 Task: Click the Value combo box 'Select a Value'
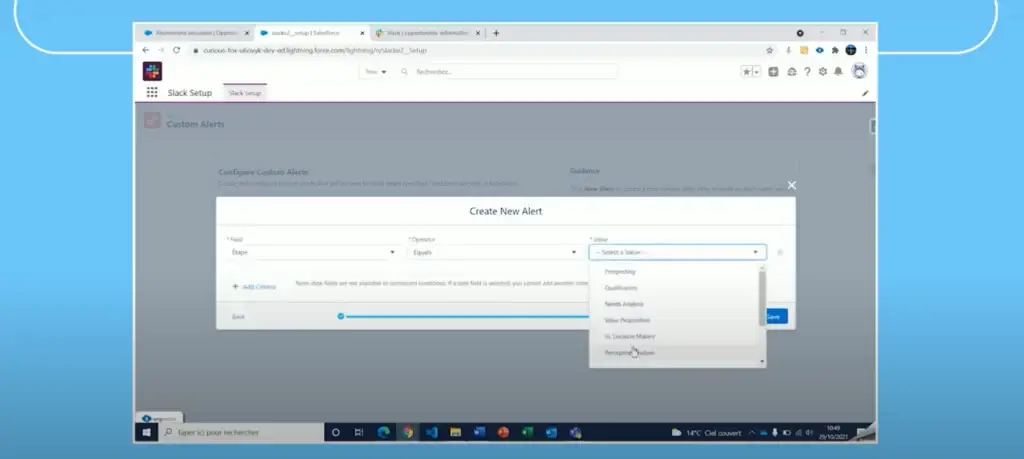[x=678, y=252]
